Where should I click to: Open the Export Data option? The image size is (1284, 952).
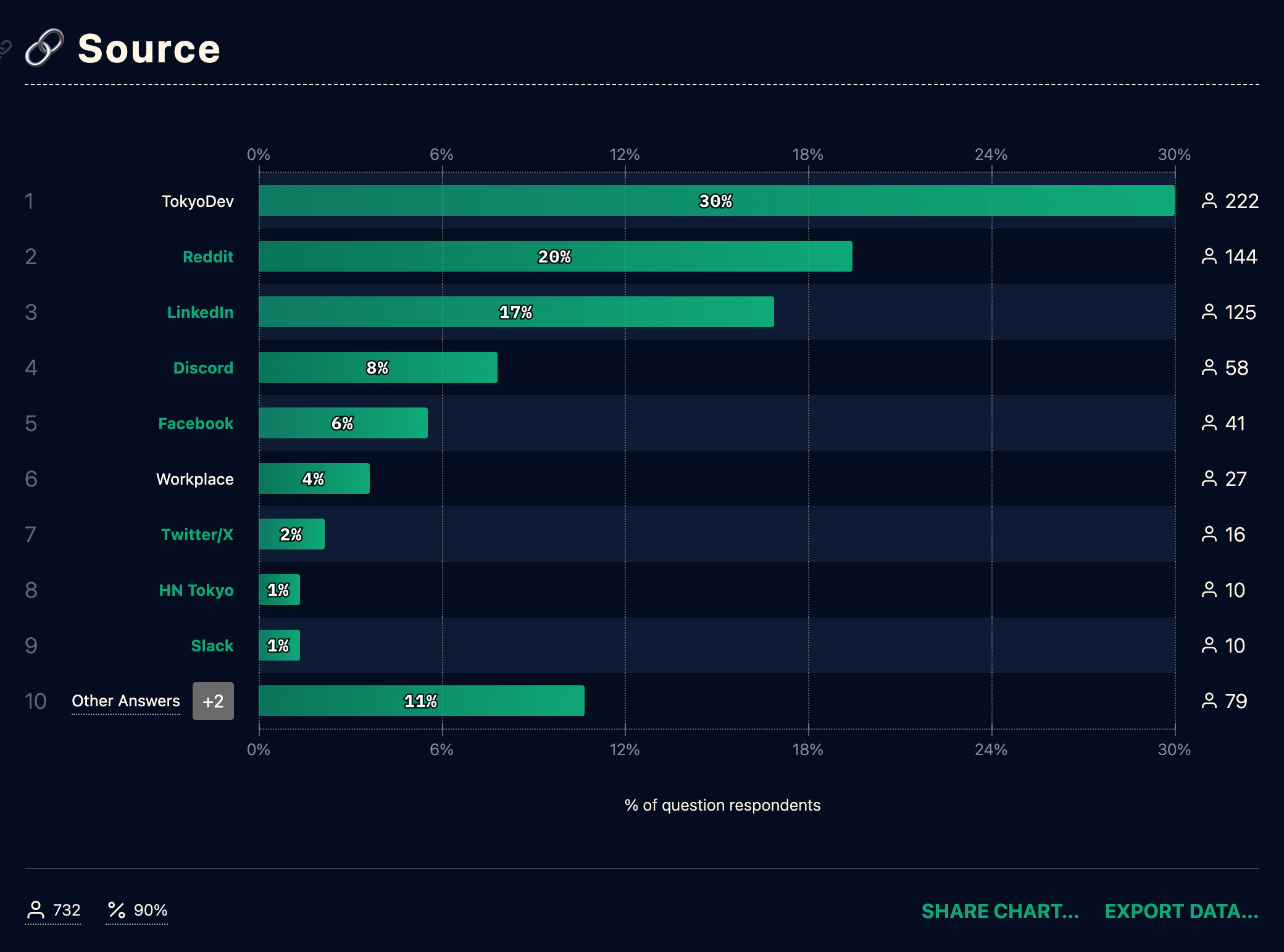pyautogui.click(x=1181, y=911)
